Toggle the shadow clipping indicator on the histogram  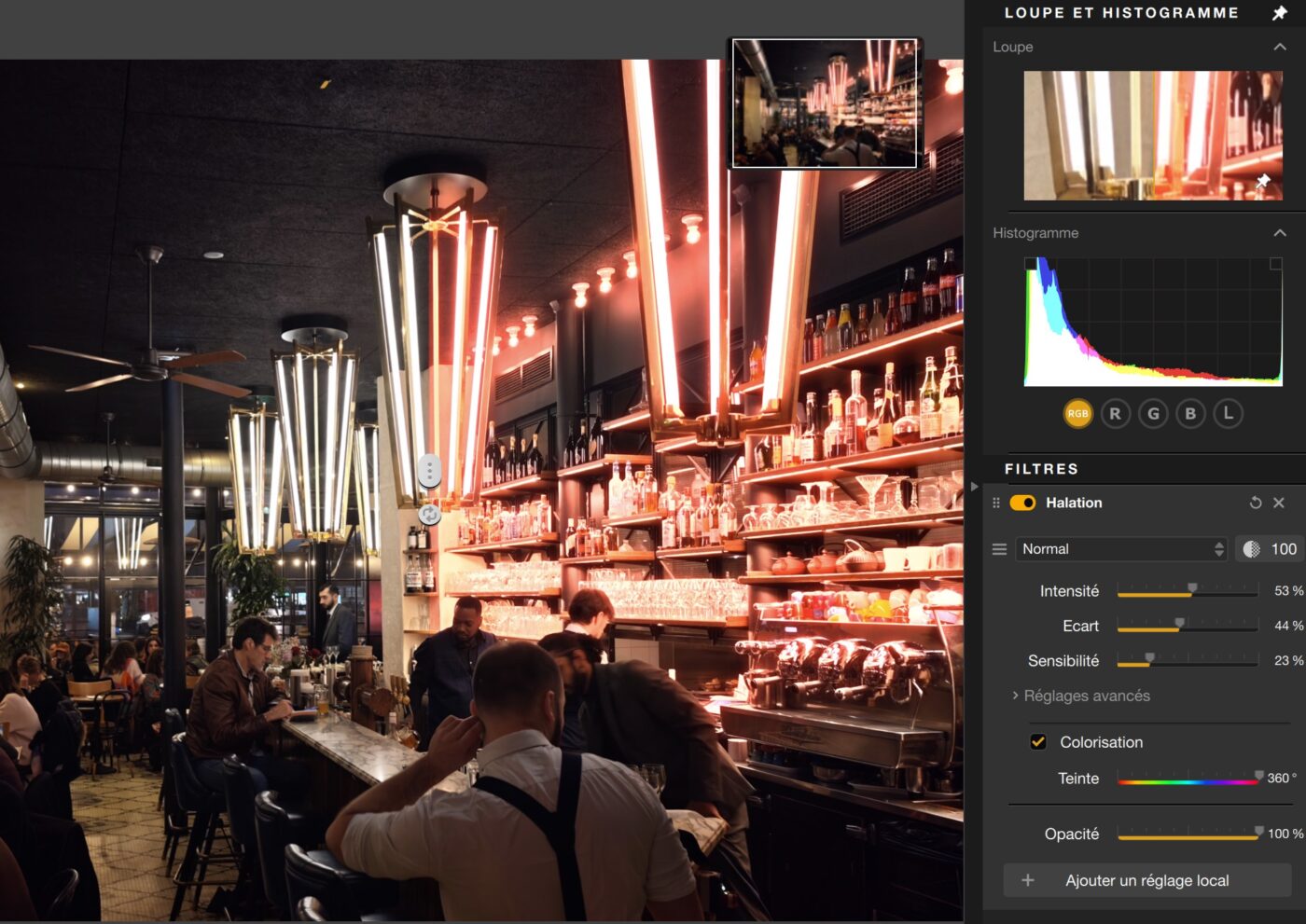(x=1031, y=265)
